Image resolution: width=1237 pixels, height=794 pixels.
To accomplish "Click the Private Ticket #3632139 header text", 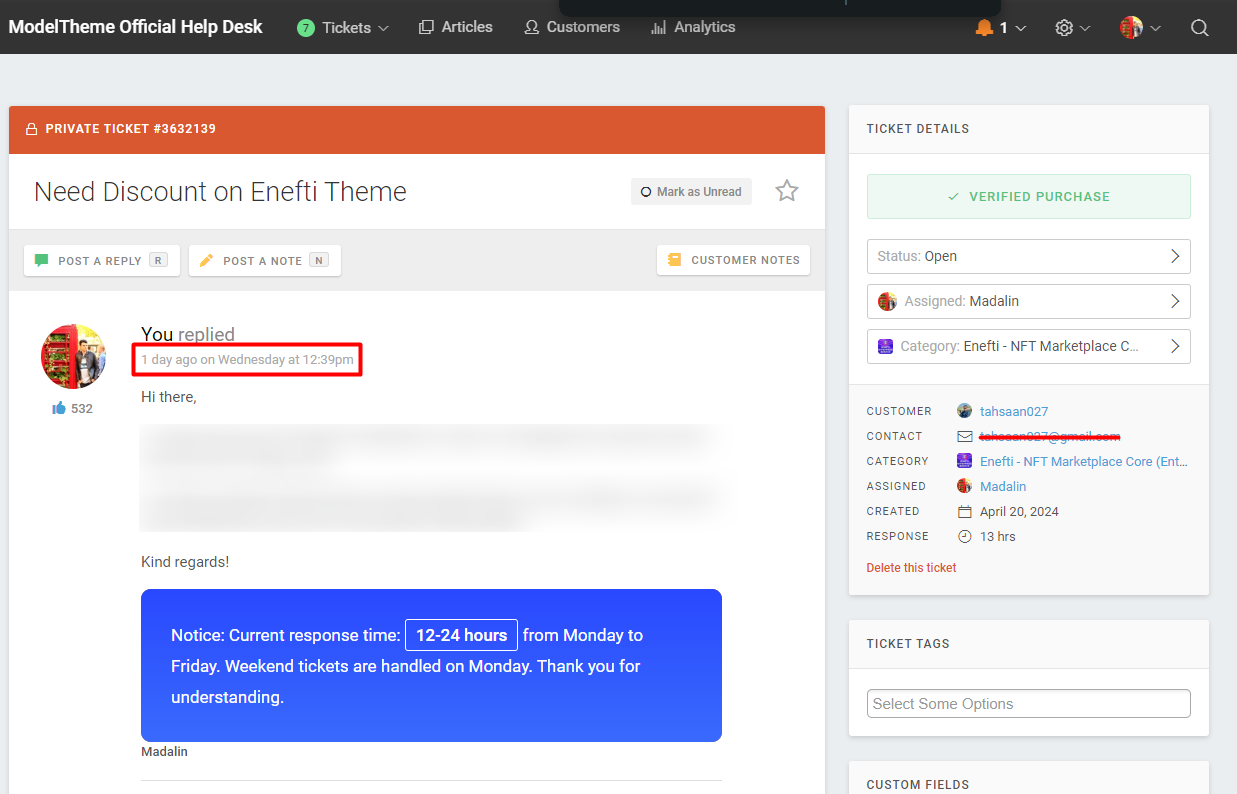I will pyautogui.click(x=131, y=129).
